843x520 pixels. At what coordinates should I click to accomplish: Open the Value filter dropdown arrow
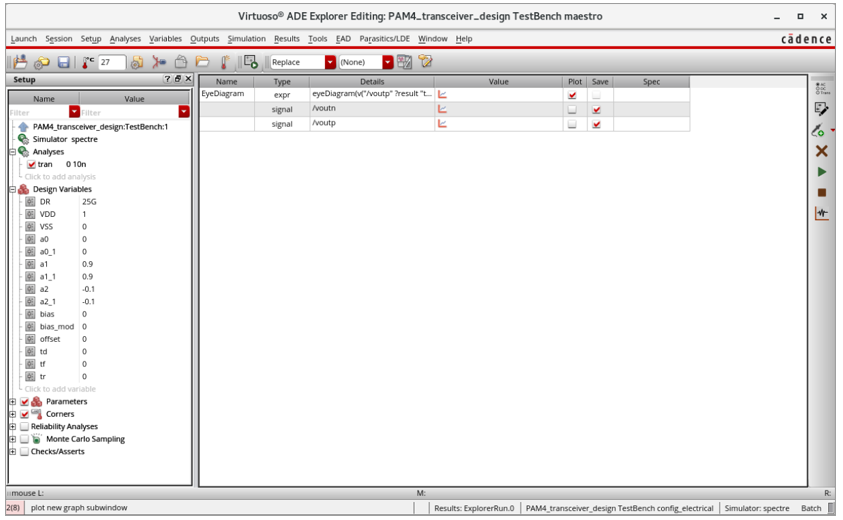coord(184,112)
